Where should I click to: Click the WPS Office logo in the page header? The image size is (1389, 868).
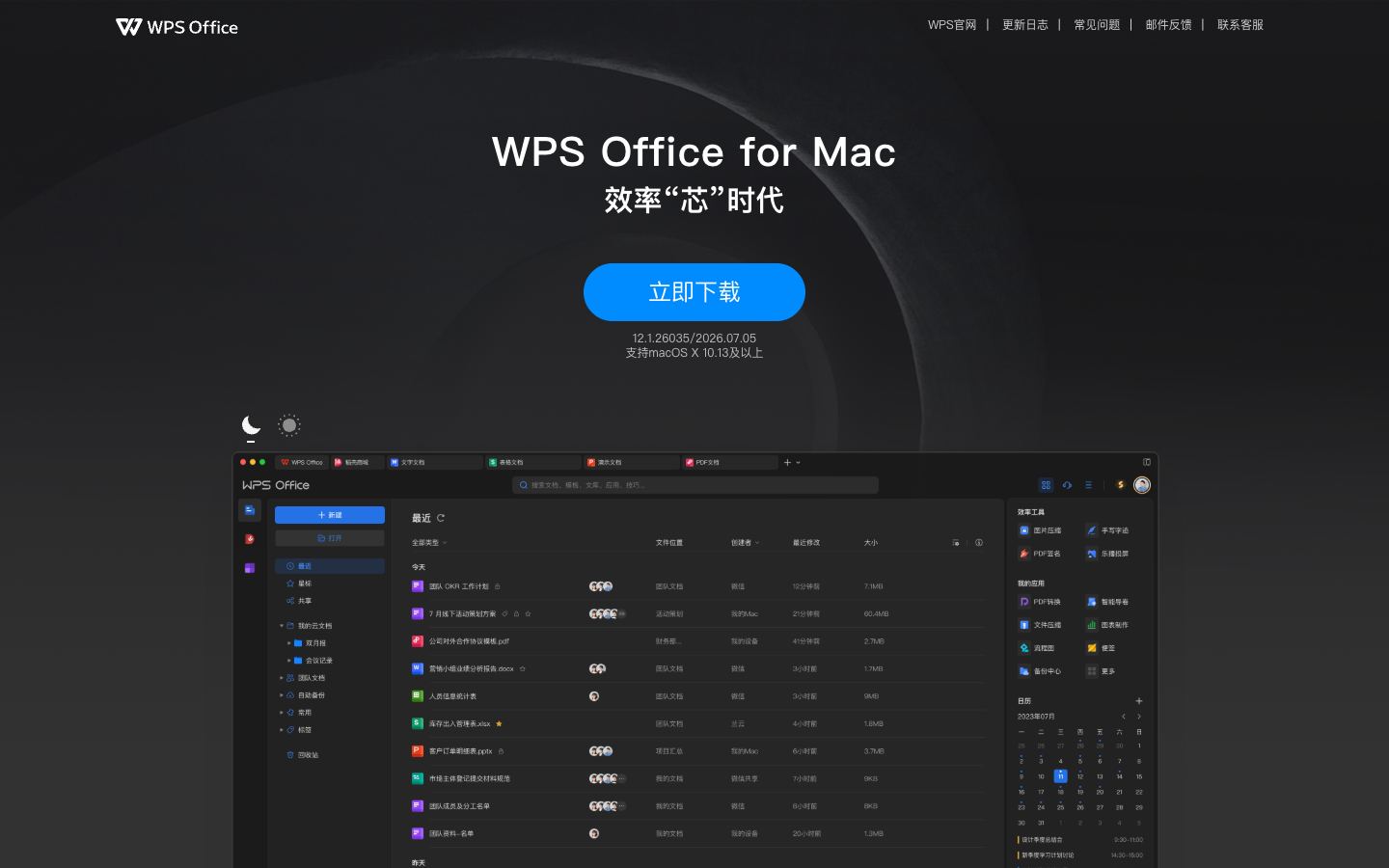tap(177, 27)
